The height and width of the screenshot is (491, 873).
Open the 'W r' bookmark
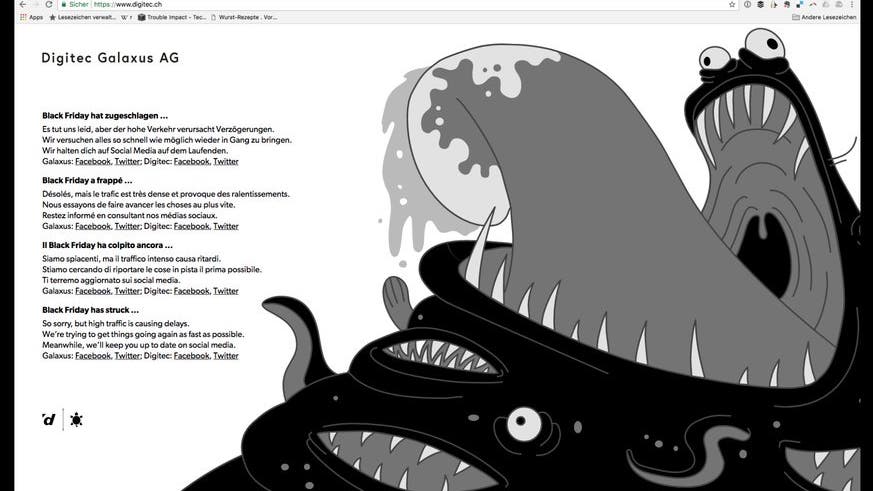pyautogui.click(x=126, y=17)
